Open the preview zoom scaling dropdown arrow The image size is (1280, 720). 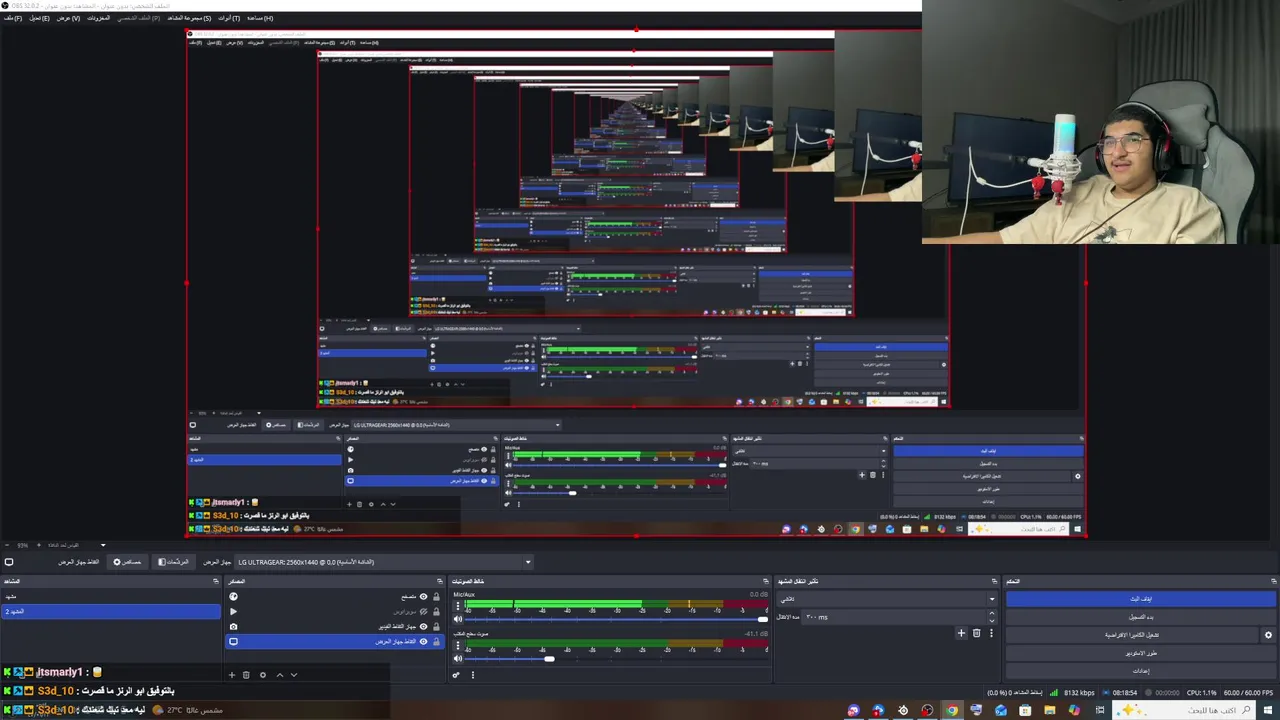(x=102, y=546)
